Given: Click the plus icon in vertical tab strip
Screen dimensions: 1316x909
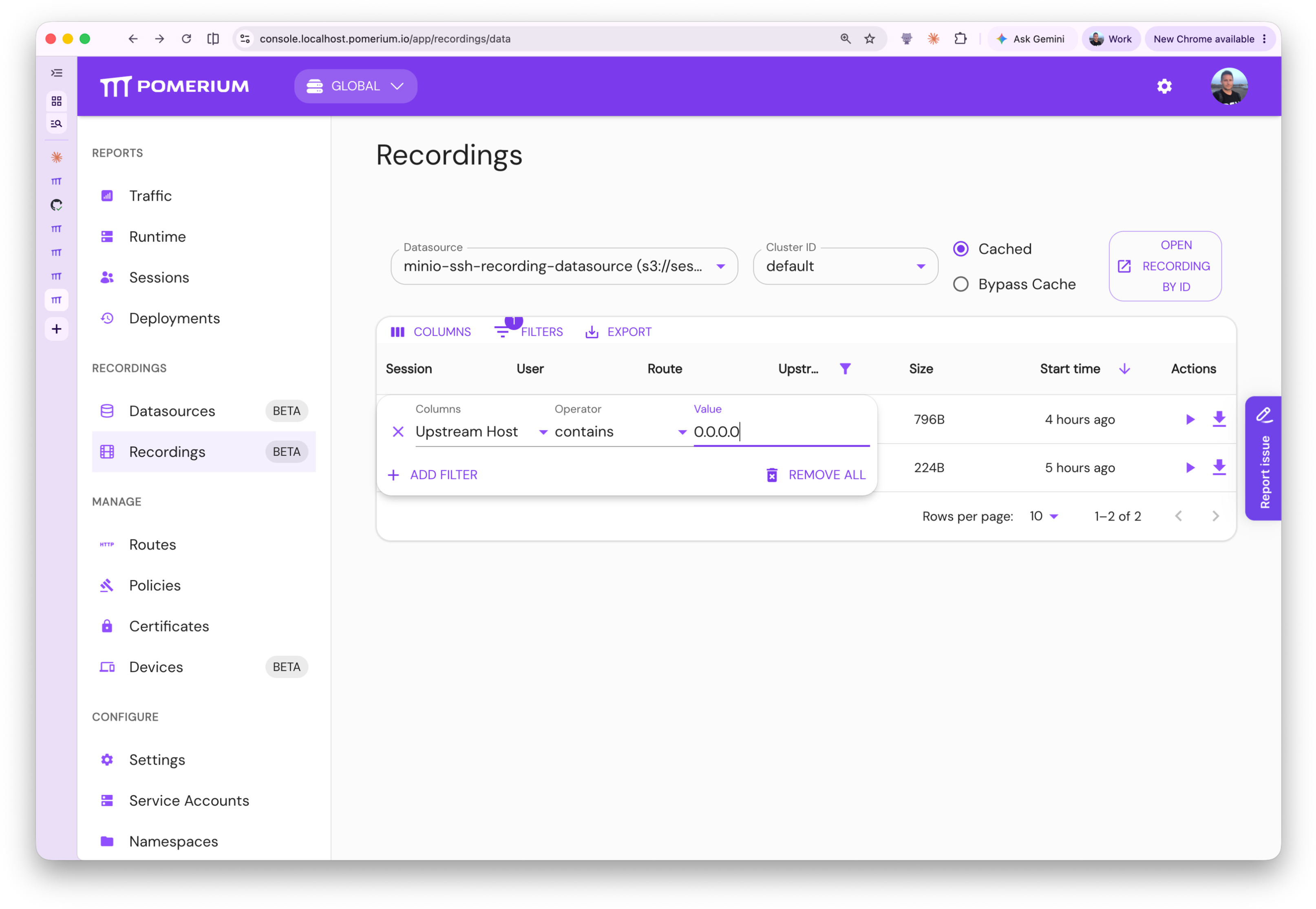Looking at the screenshot, I should [56, 329].
